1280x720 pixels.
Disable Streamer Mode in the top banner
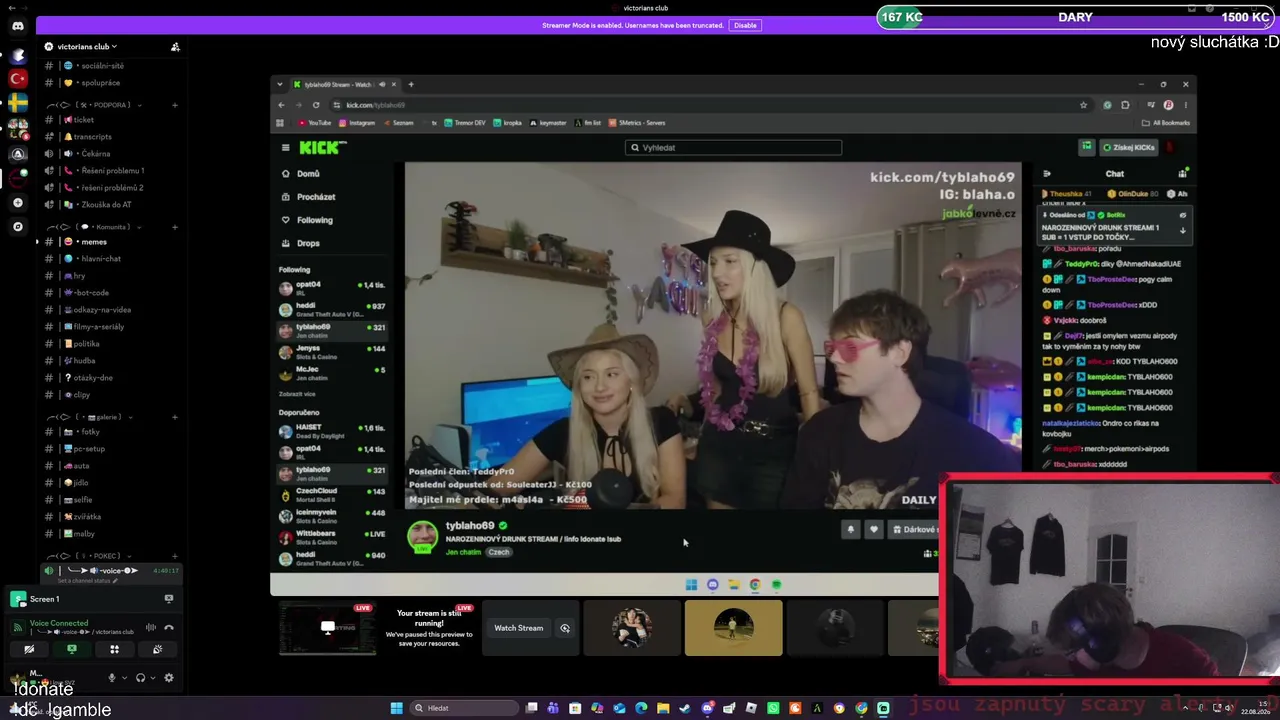click(745, 25)
